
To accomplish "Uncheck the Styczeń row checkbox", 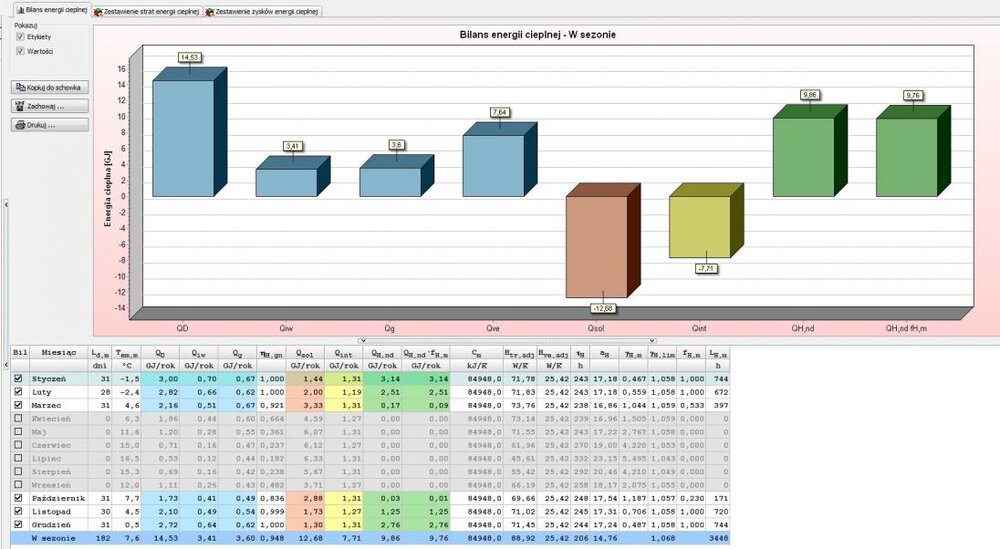I will [16, 379].
